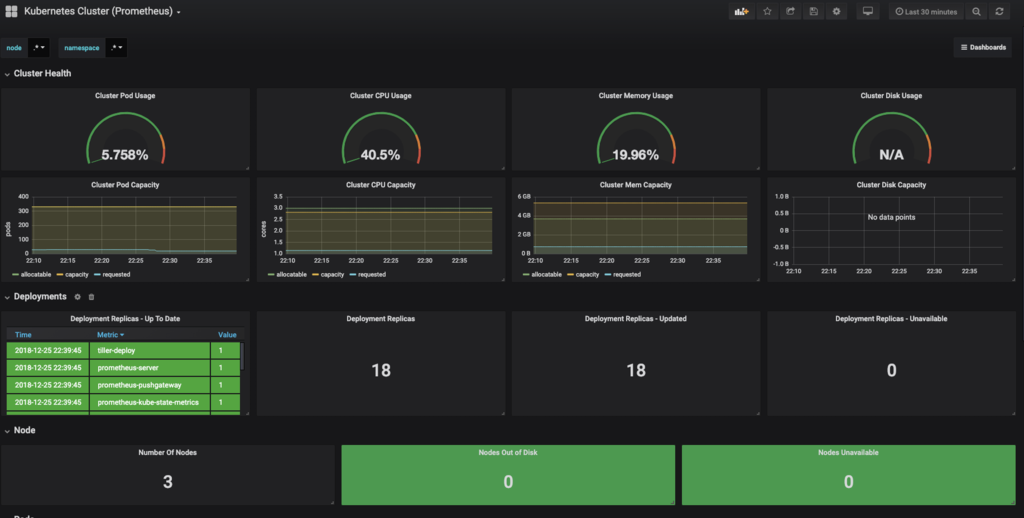The image size is (1024, 518).
Task: Cycle view mode with the monitor icon
Action: click(x=867, y=12)
